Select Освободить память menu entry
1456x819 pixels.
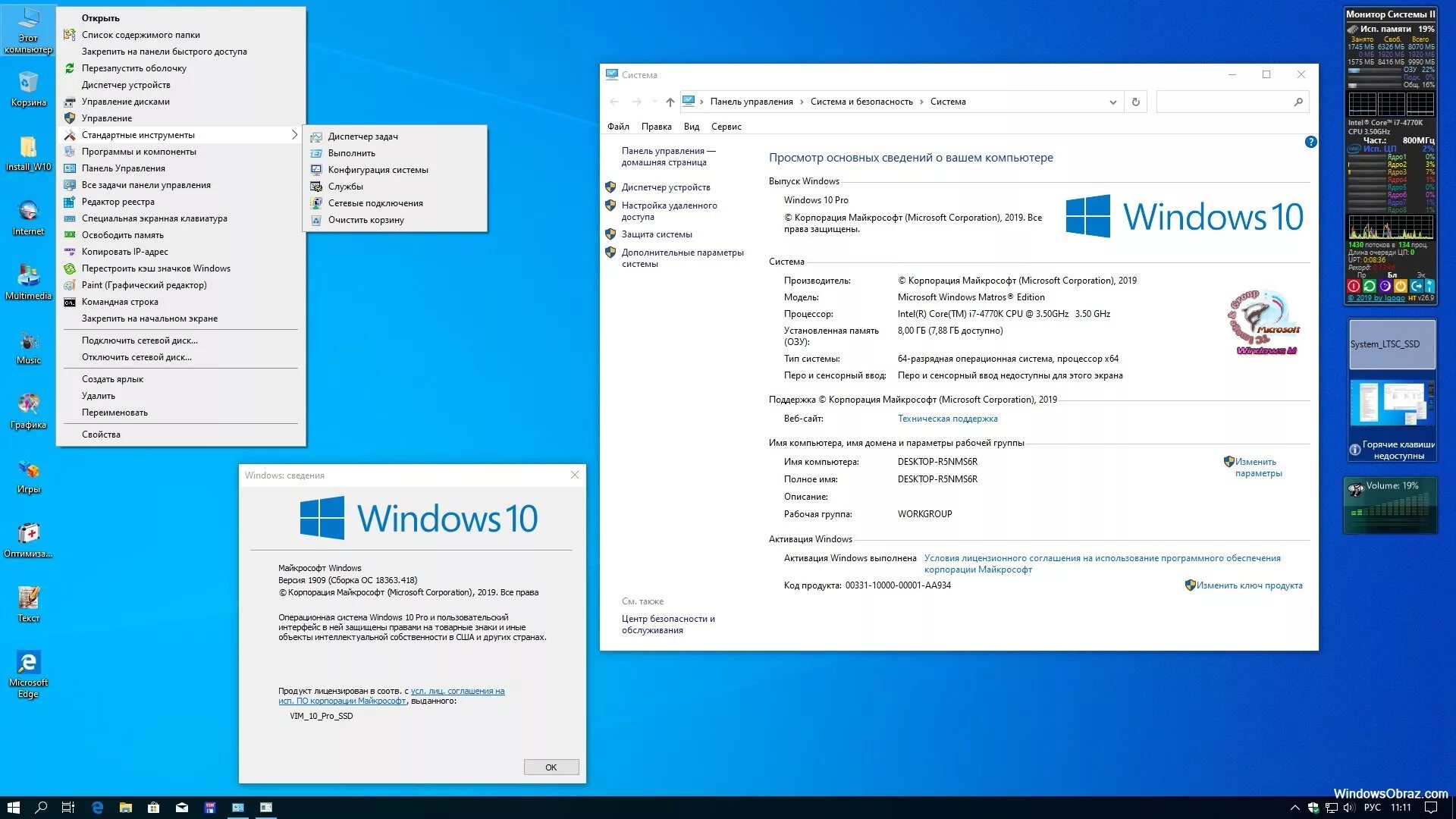click(x=180, y=235)
